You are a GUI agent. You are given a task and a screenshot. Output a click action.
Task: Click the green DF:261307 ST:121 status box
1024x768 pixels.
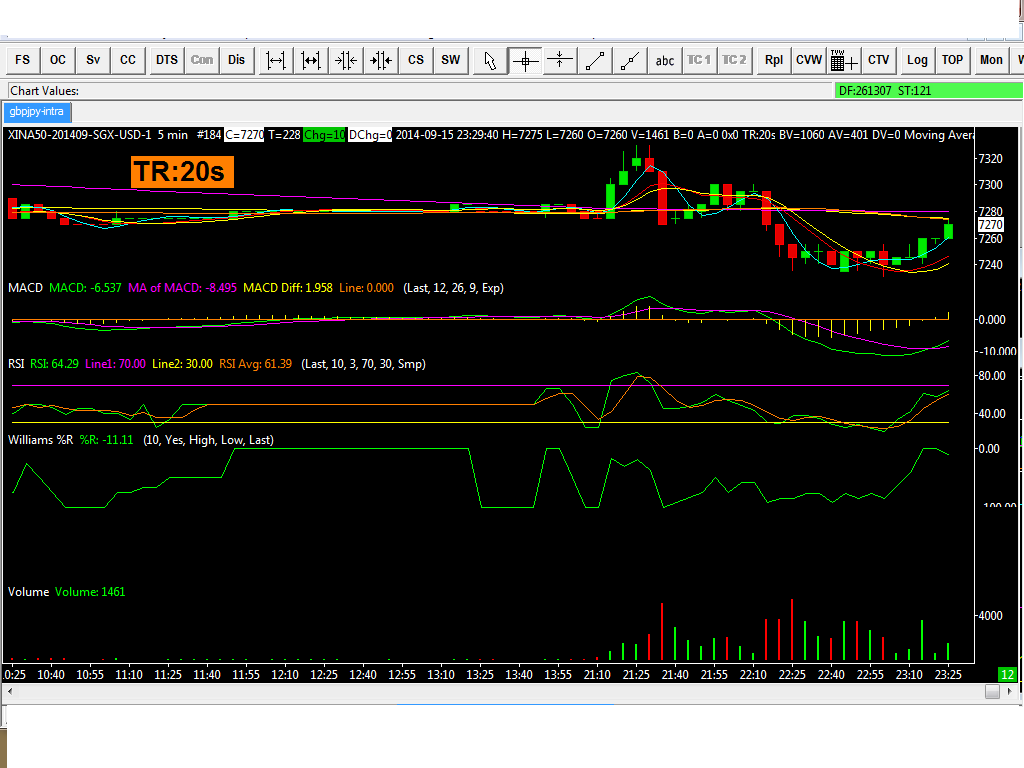pyautogui.click(x=929, y=91)
